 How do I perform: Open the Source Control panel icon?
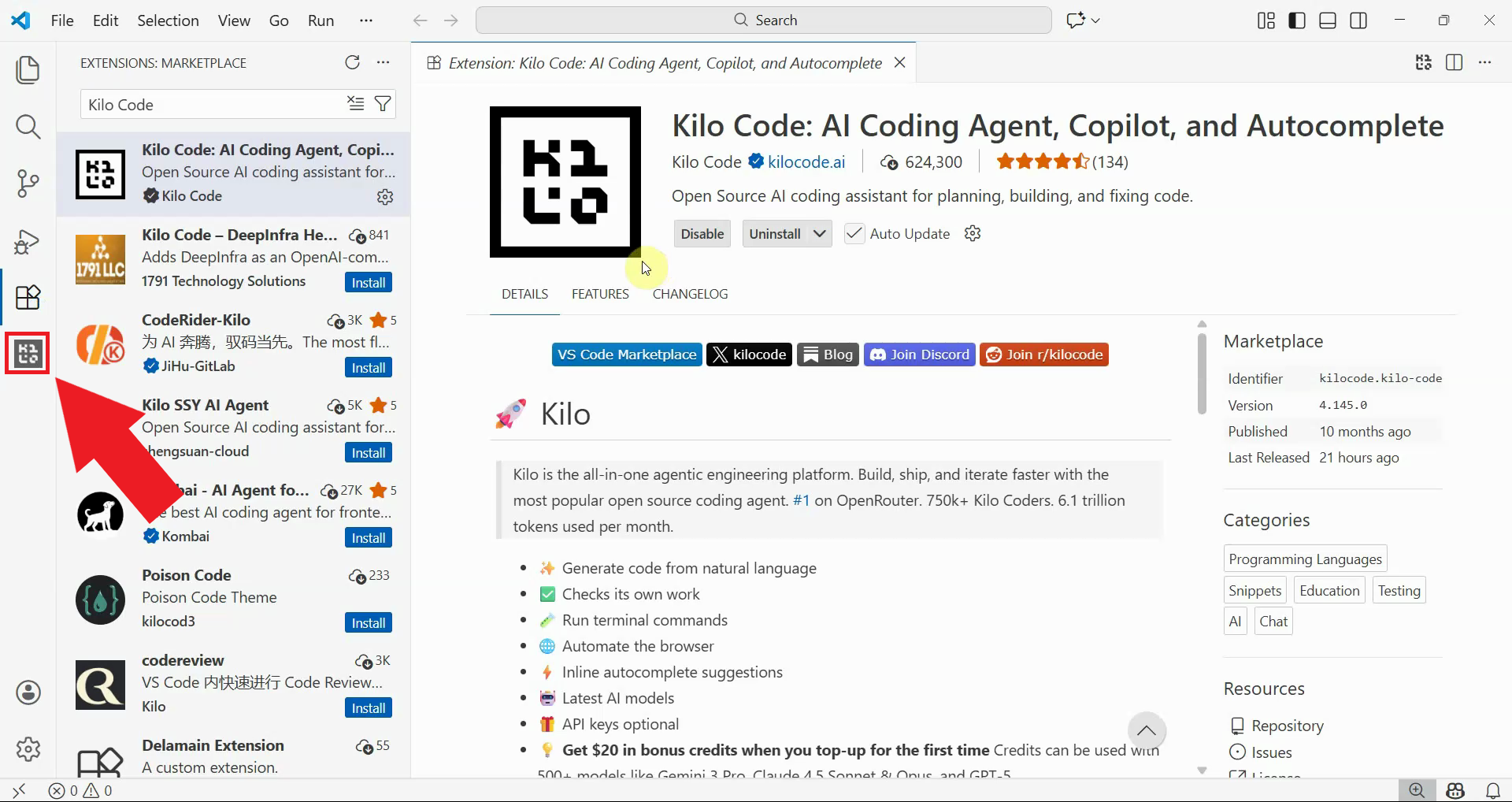(x=28, y=183)
